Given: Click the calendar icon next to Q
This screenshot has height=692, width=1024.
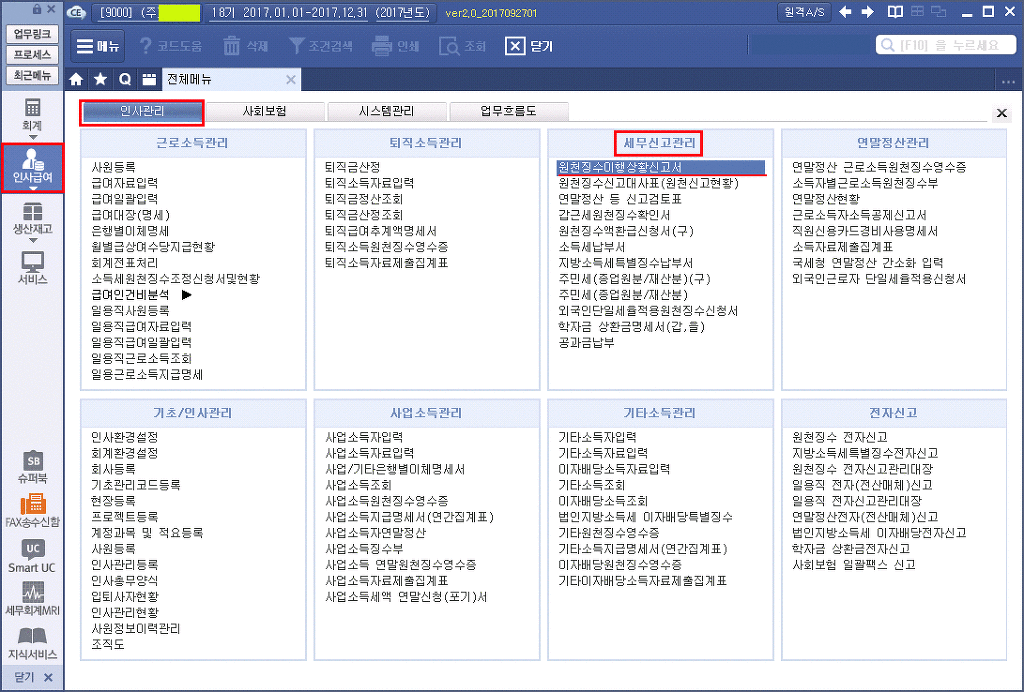Looking at the screenshot, I should pos(150,80).
